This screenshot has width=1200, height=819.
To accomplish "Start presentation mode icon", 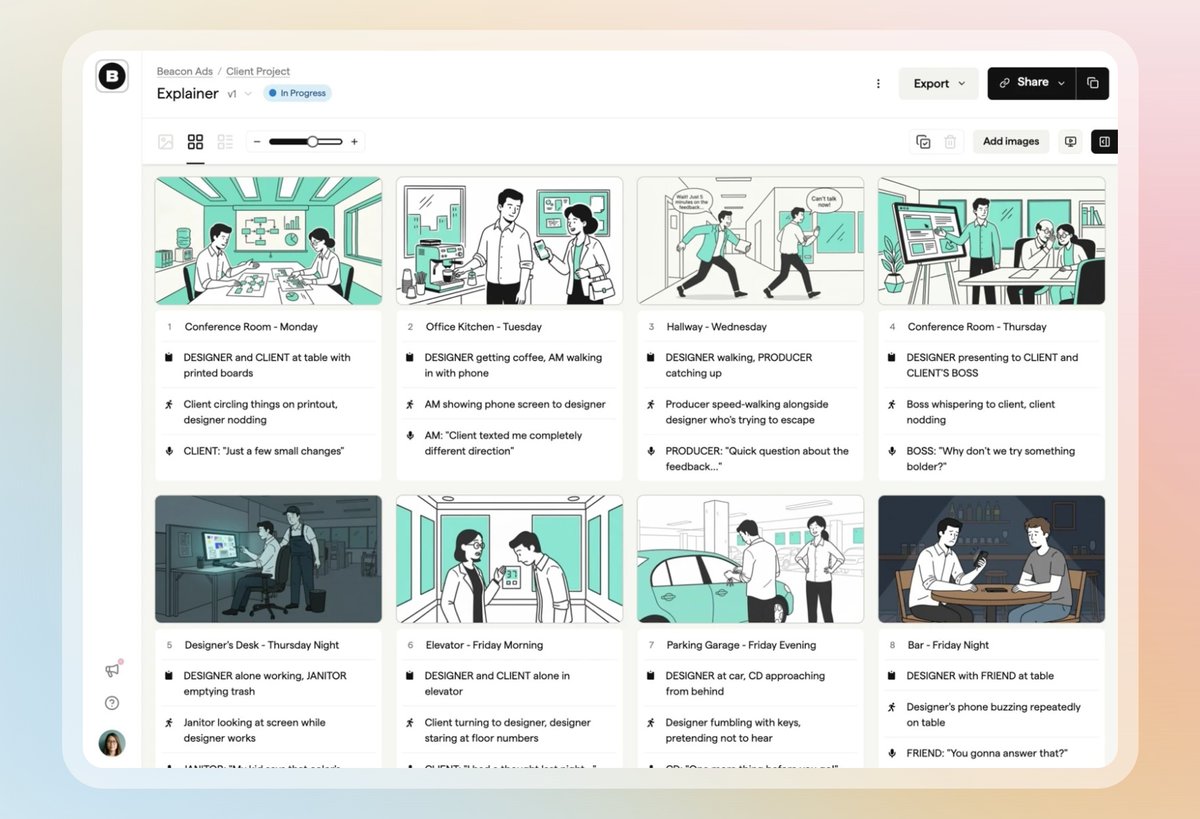I will tap(1070, 142).
